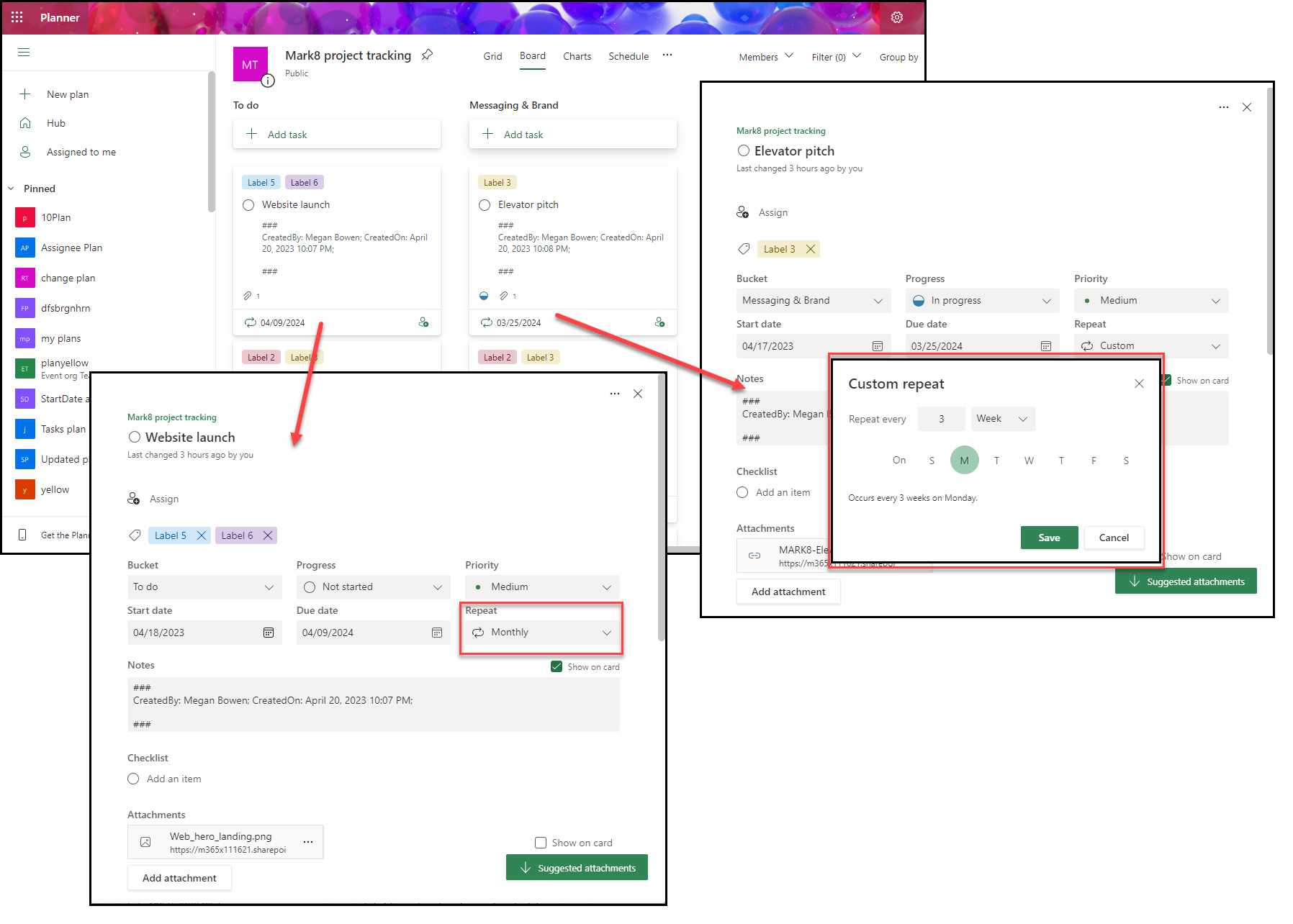1293x924 pixels.
Task: Click assign icon on Elevator pitch card
Action: point(659,322)
